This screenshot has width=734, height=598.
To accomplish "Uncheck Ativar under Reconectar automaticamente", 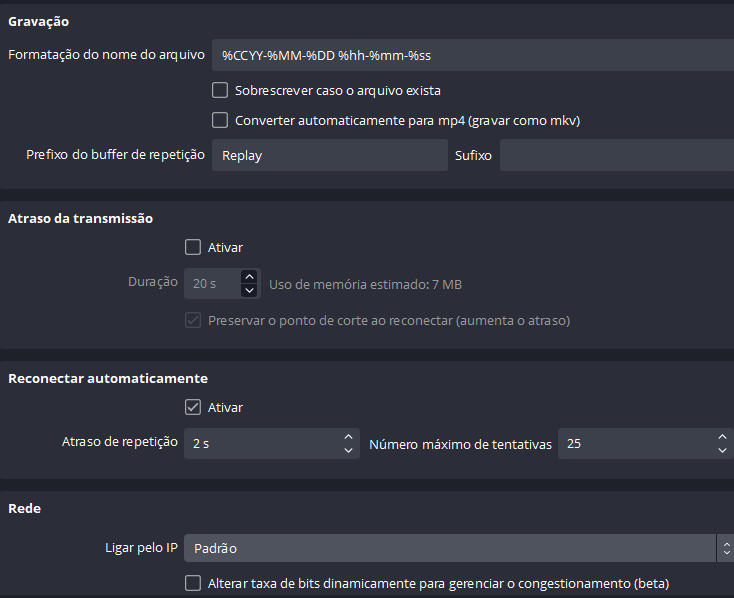I will click(193, 407).
